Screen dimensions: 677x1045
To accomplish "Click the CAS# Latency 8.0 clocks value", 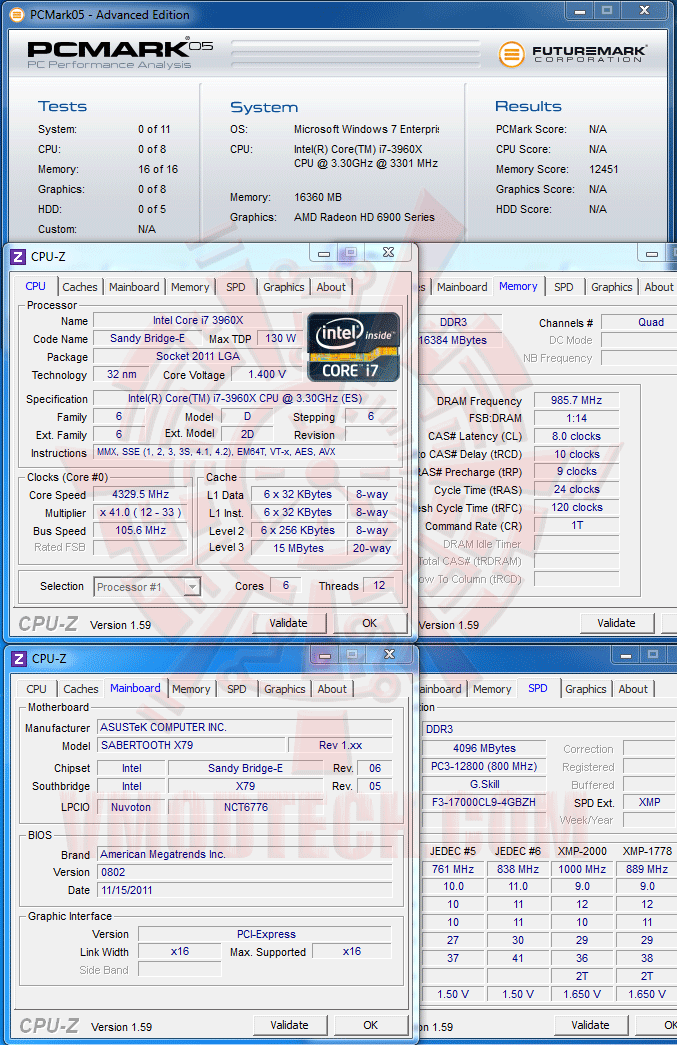I will click(576, 437).
